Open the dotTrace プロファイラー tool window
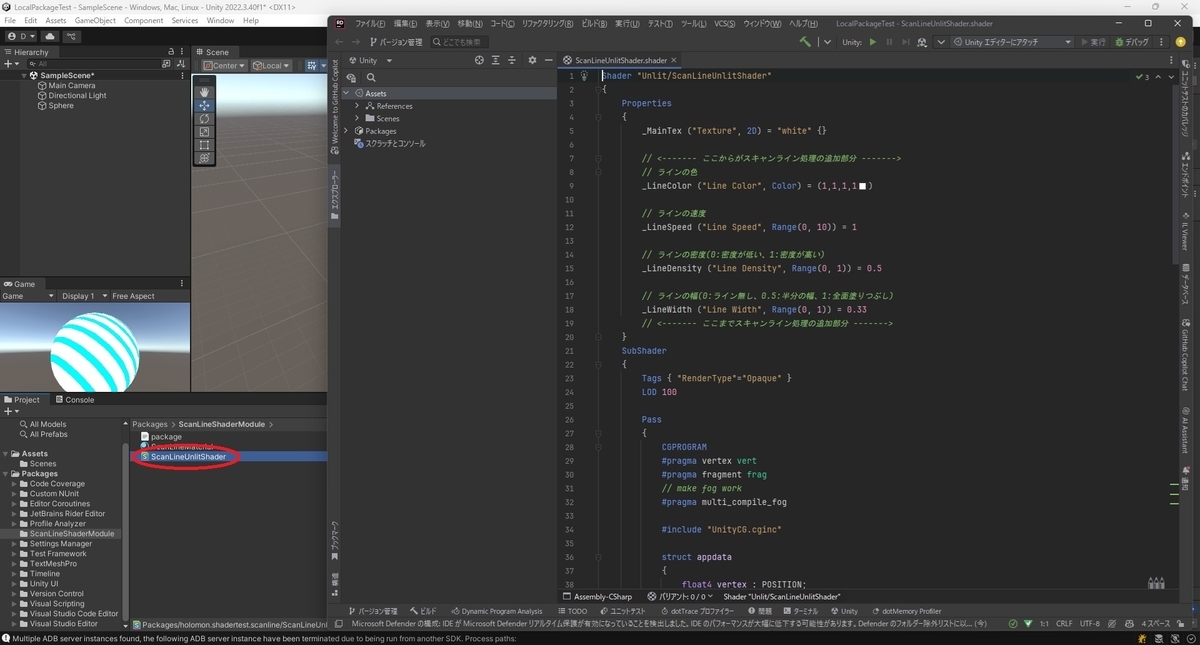Image resolution: width=1200 pixels, height=645 pixels. coord(697,610)
